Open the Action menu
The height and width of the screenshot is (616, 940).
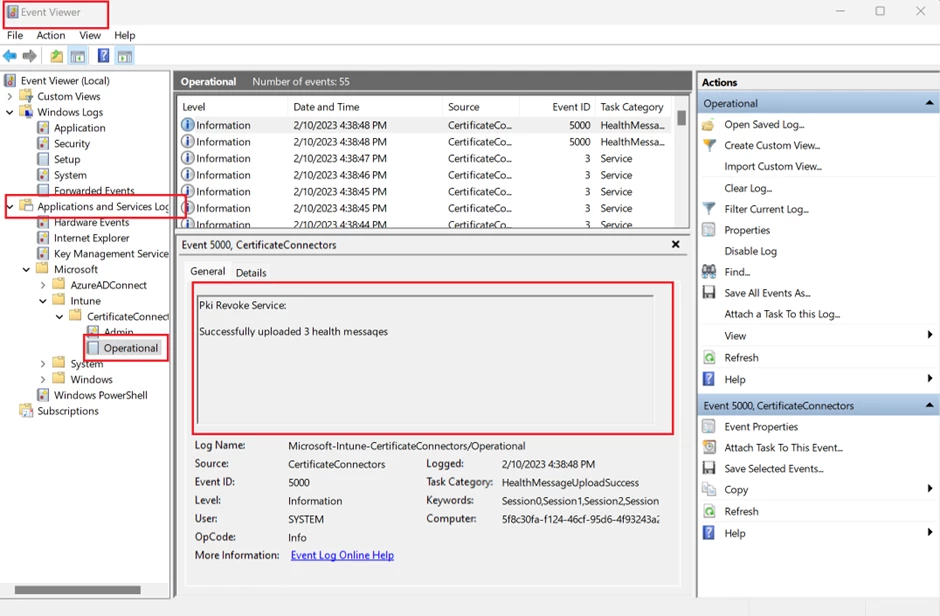(x=50, y=35)
